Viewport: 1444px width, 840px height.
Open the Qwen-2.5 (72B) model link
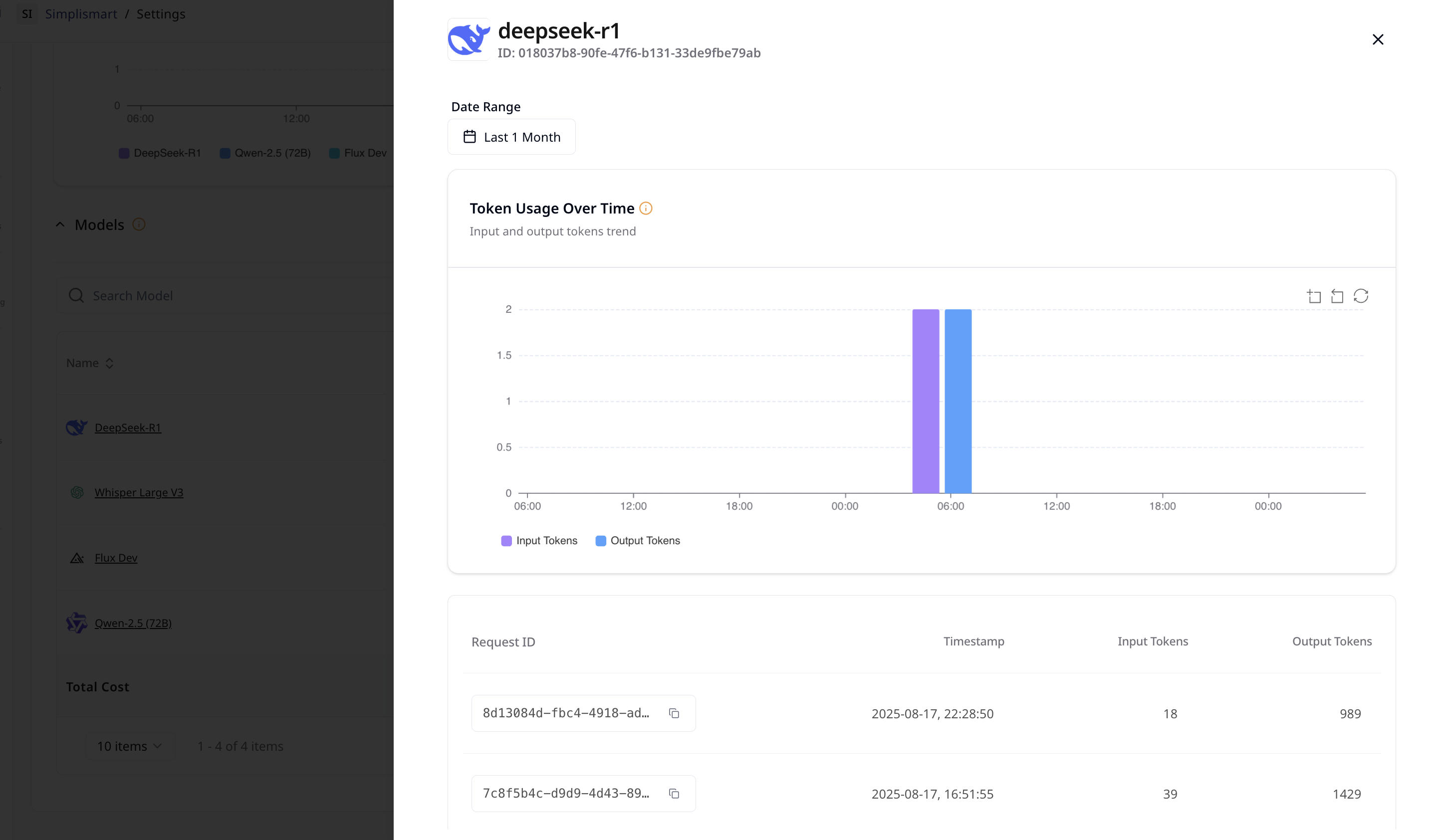[133, 623]
